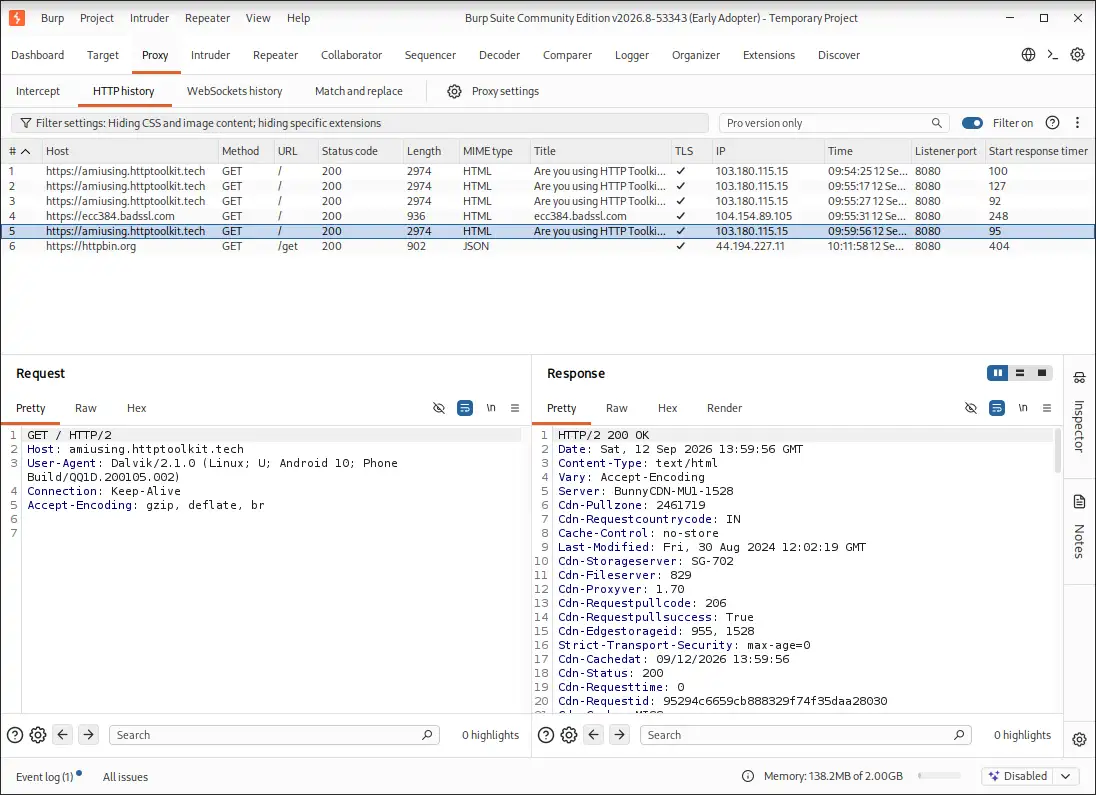The height and width of the screenshot is (795, 1096).
Task: Switch to the Decoder tab
Action: click(x=499, y=55)
